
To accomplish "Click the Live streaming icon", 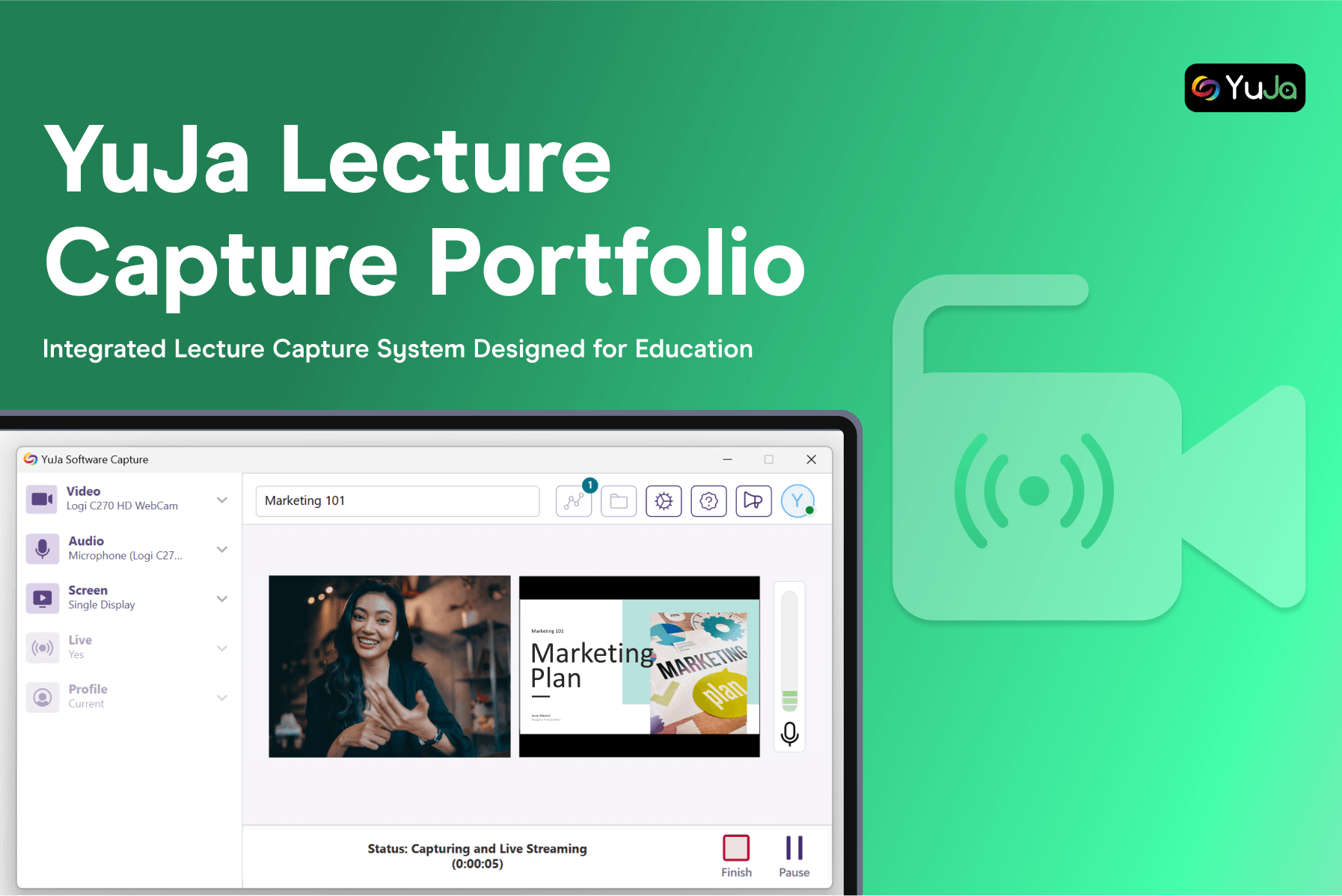I will (43, 648).
